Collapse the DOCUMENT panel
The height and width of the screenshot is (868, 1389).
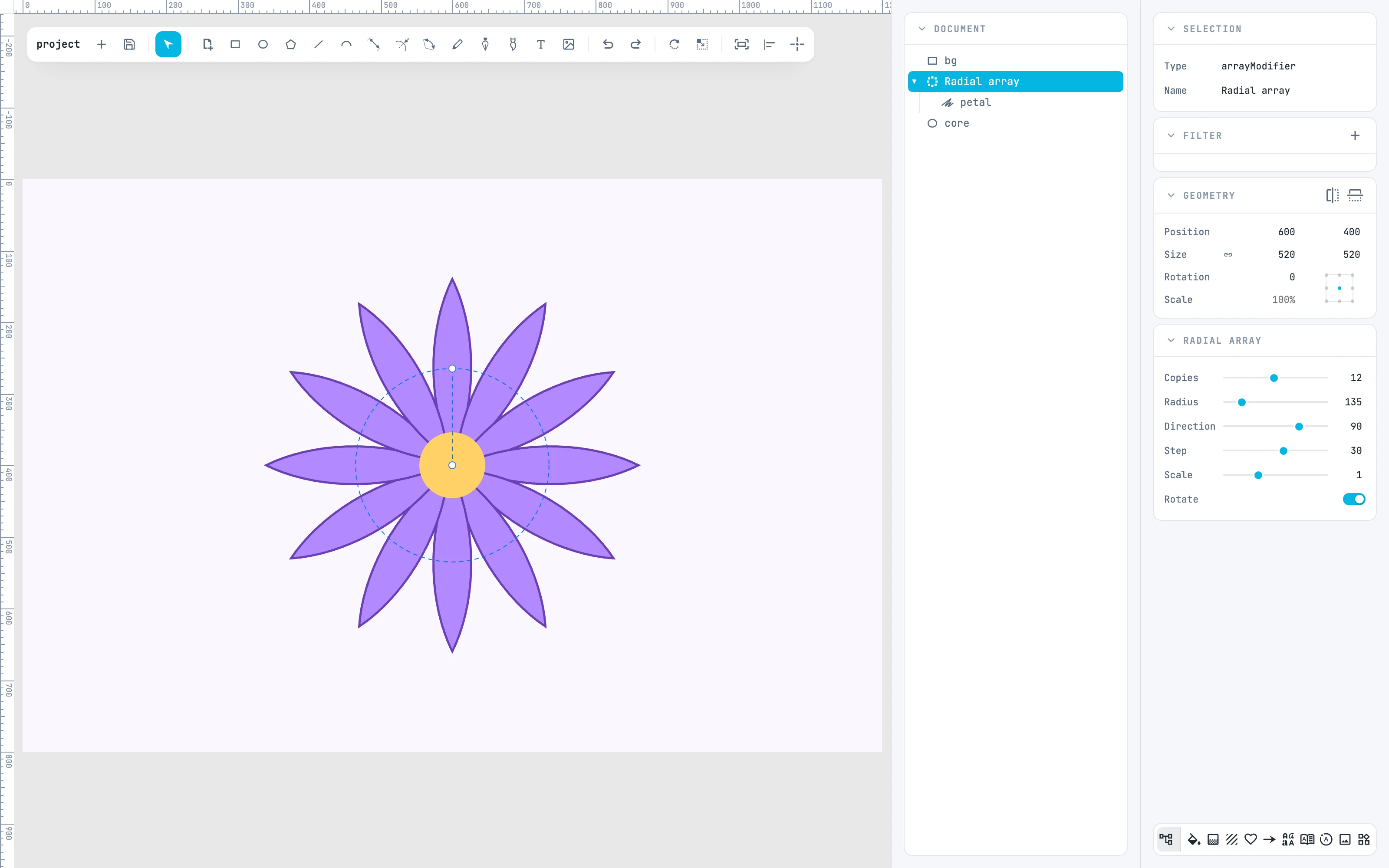tap(922, 29)
